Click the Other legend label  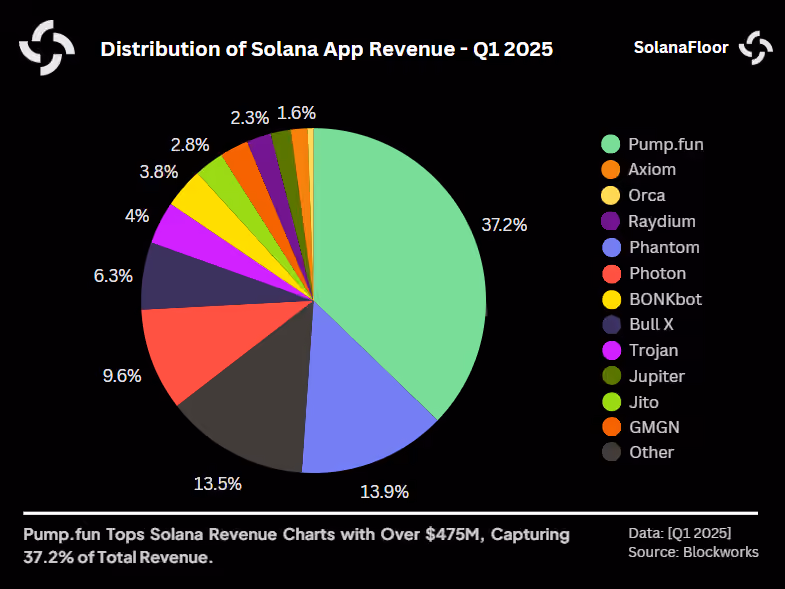651,452
